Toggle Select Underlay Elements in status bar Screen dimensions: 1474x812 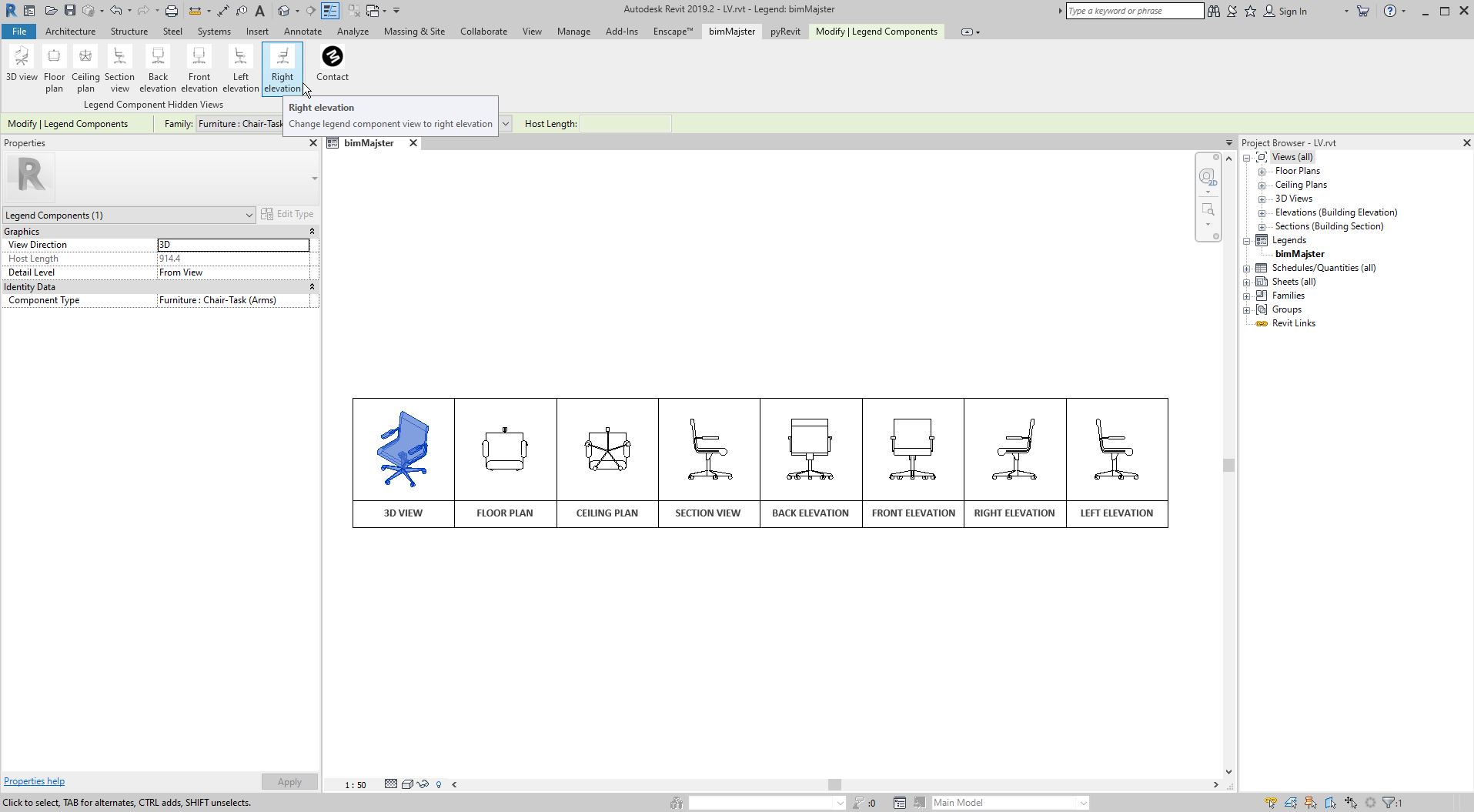pos(1291,804)
